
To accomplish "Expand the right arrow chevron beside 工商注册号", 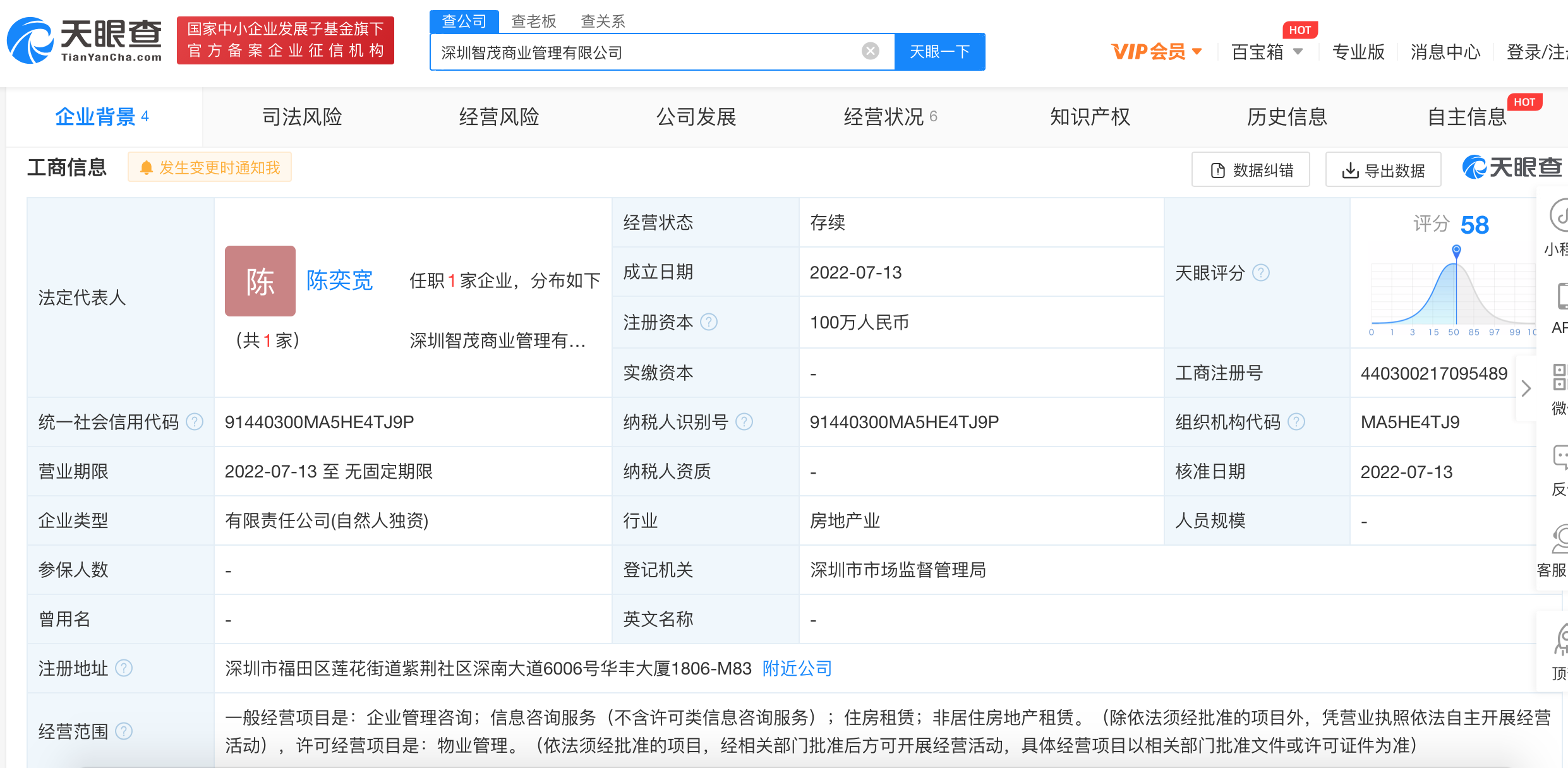I will tap(1526, 388).
